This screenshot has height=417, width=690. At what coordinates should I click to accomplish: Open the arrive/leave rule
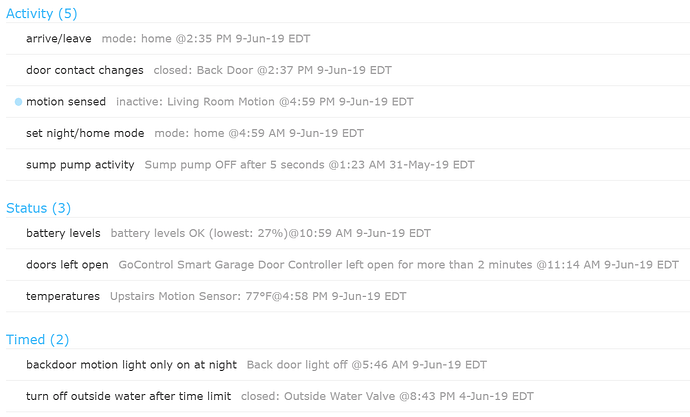pyautogui.click(x=59, y=39)
